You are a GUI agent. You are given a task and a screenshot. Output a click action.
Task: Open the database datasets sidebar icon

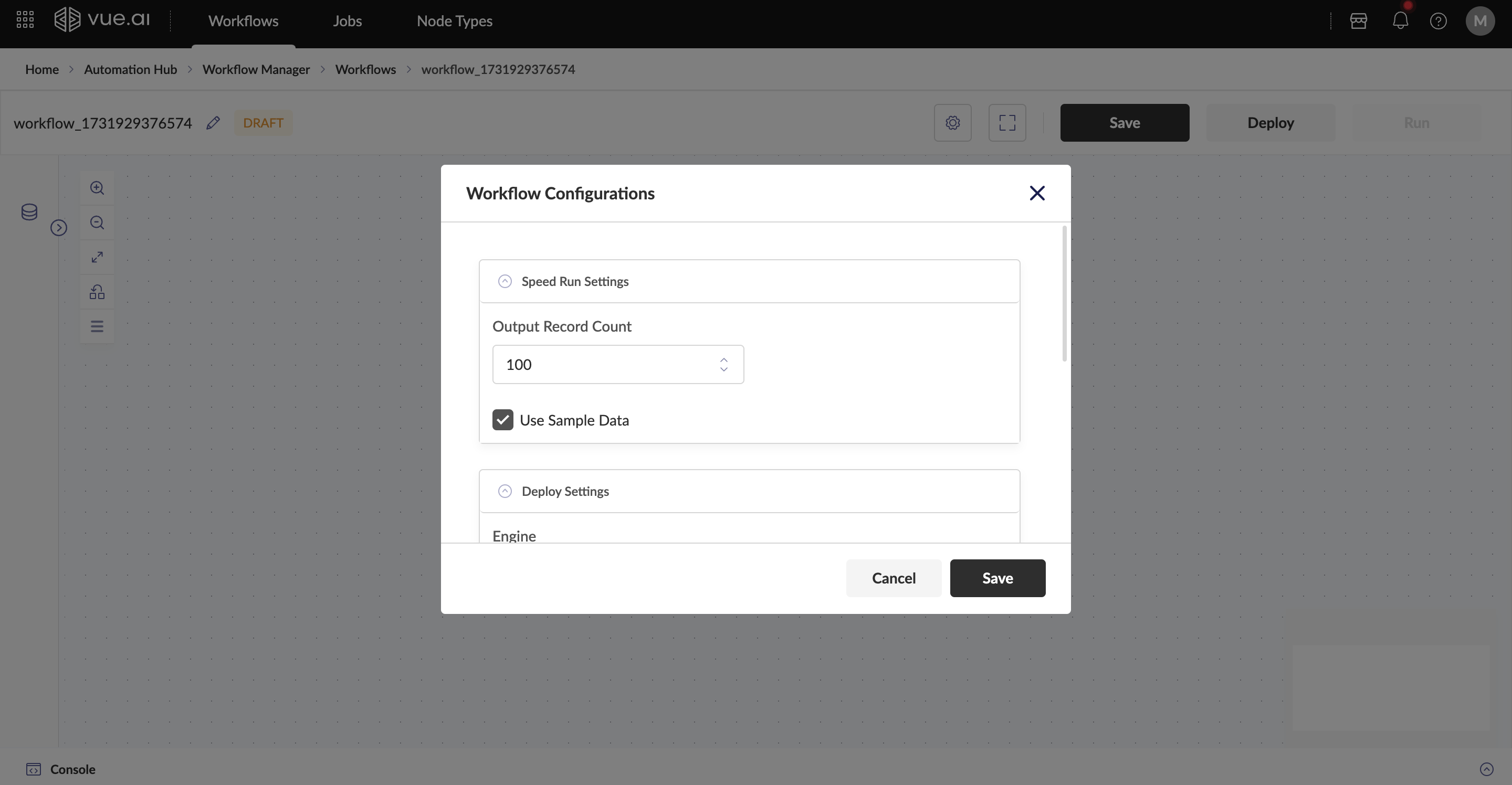29,212
